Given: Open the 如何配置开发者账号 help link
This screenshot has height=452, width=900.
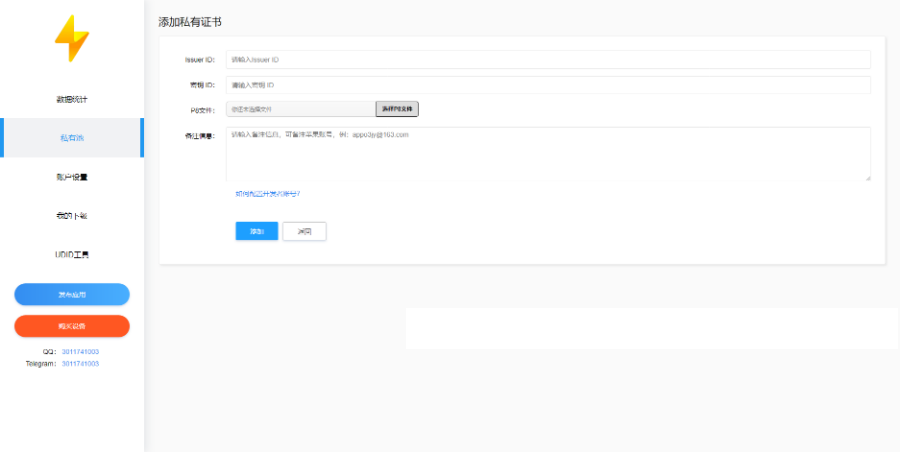Looking at the screenshot, I should pyautogui.click(x=267, y=194).
